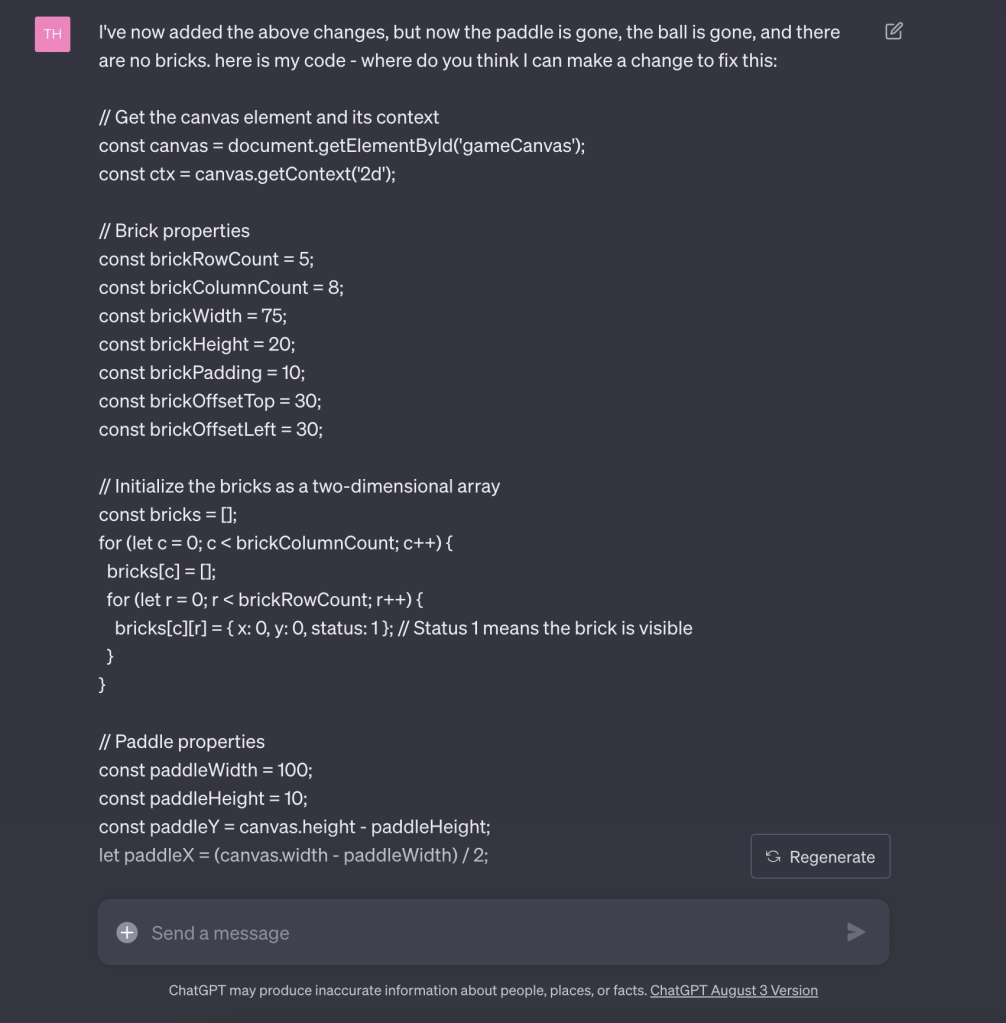Click the pink TH user avatar
This screenshot has height=1023, width=1006.
tap(52, 34)
